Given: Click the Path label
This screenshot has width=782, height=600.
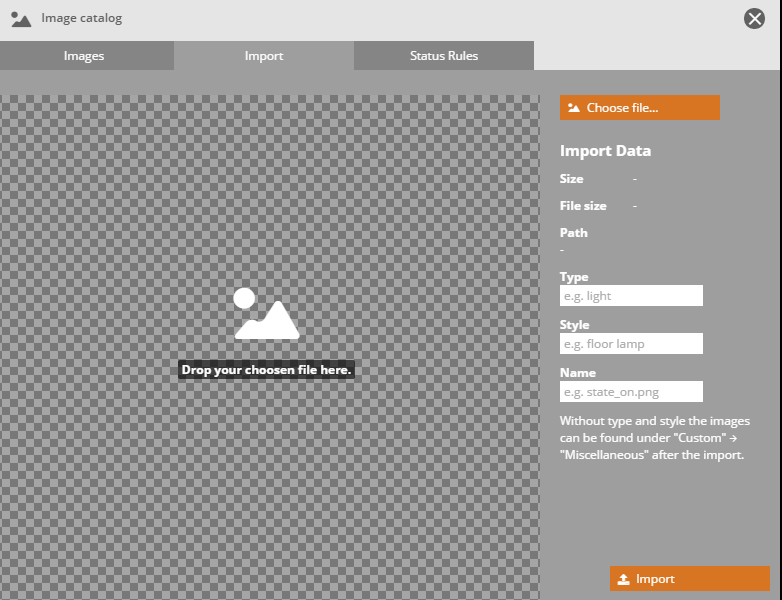Looking at the screenshot, I should [574, 233].
